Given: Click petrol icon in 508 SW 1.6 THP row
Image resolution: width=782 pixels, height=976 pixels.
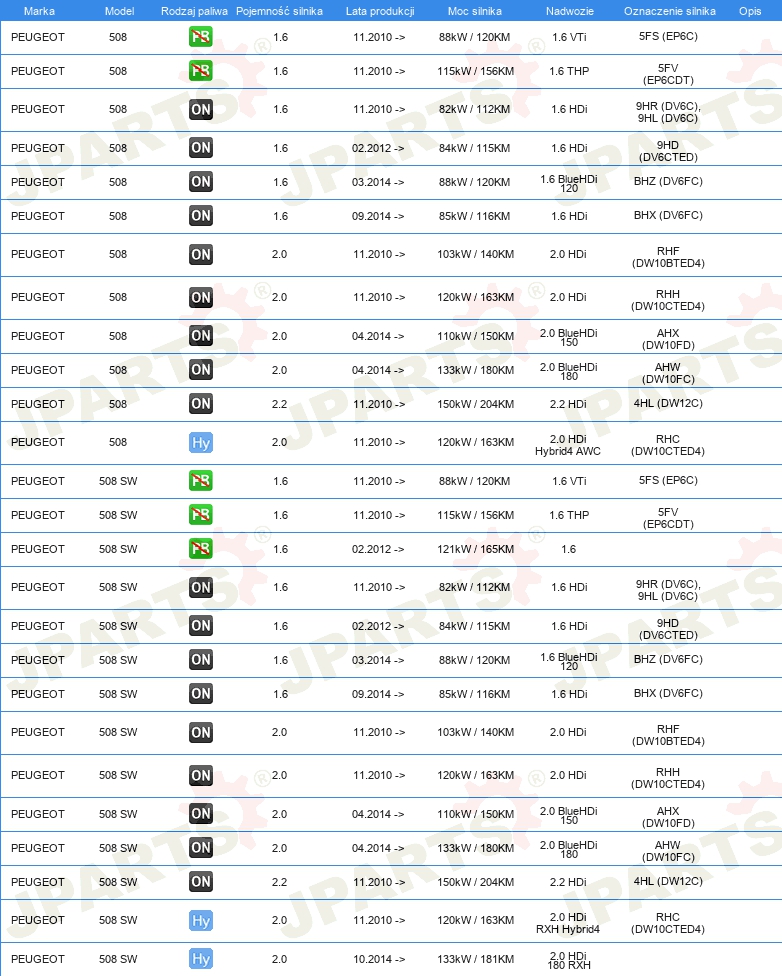Looking at the screenshot, I should tap(200, 515).
